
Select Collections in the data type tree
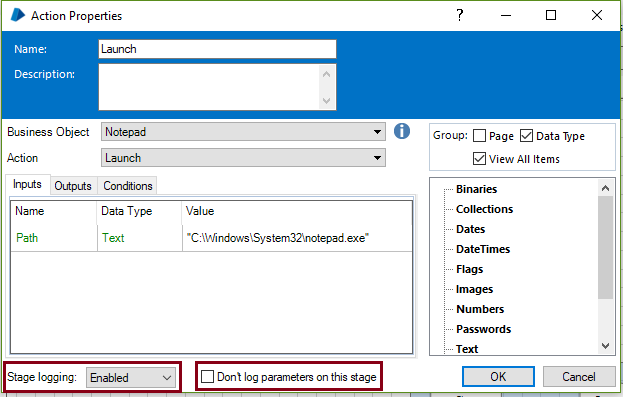tap(484, 209)
